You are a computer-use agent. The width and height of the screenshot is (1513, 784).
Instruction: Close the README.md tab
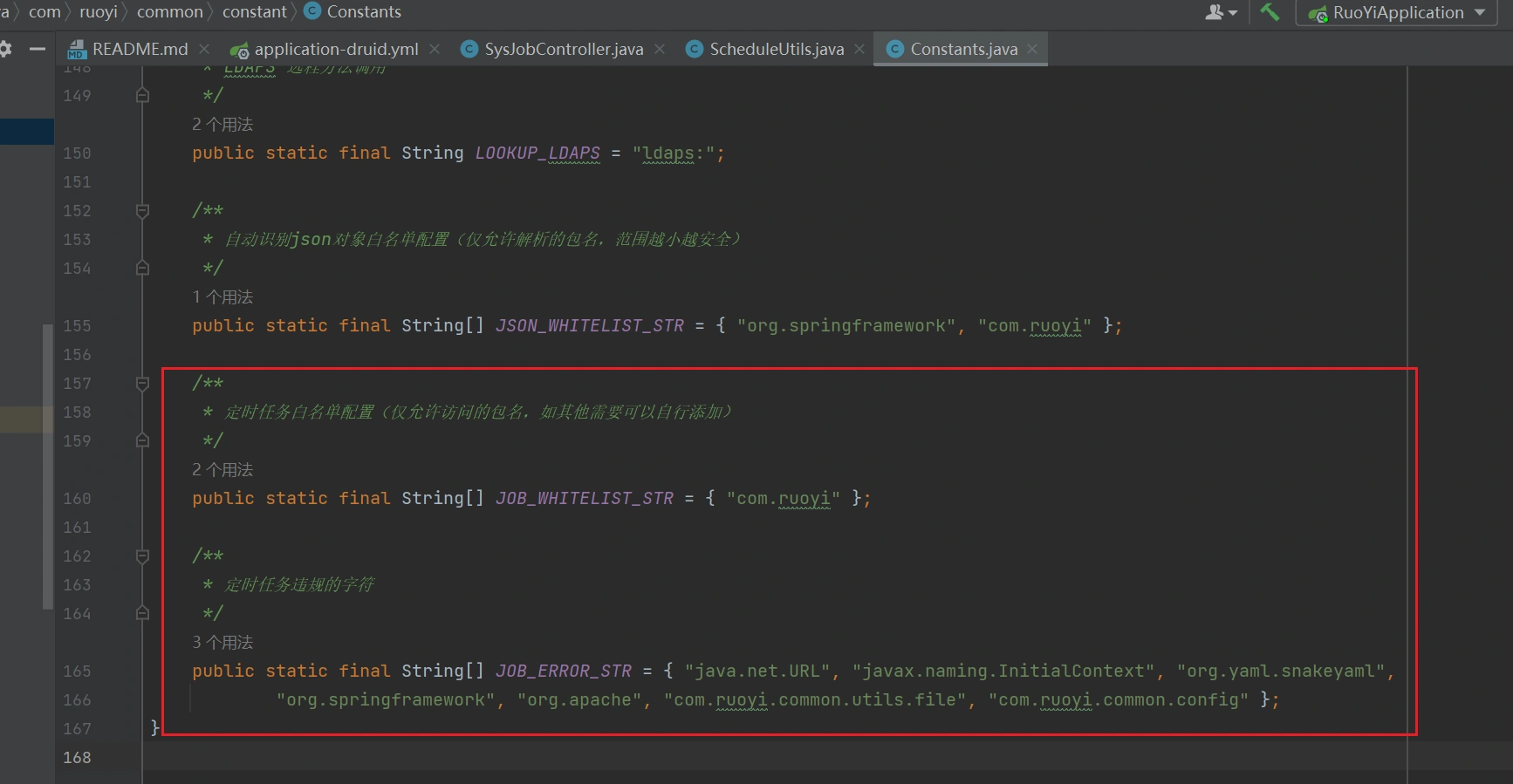[204, 49]
